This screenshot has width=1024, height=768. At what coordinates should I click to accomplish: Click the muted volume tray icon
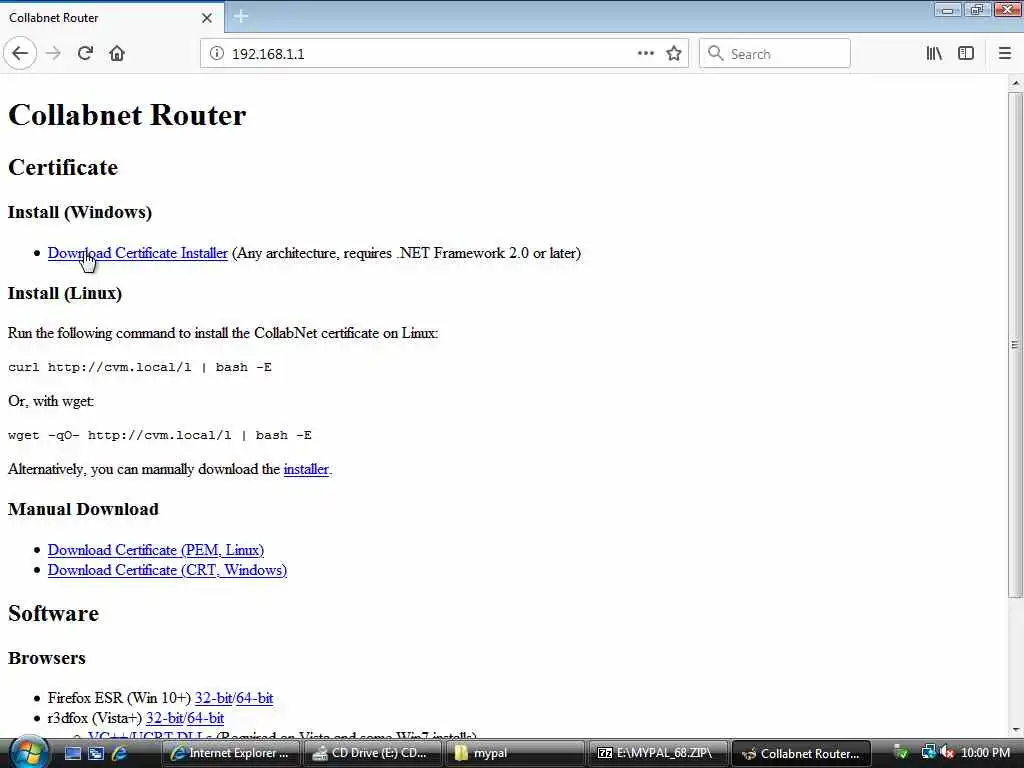point(947,753)
